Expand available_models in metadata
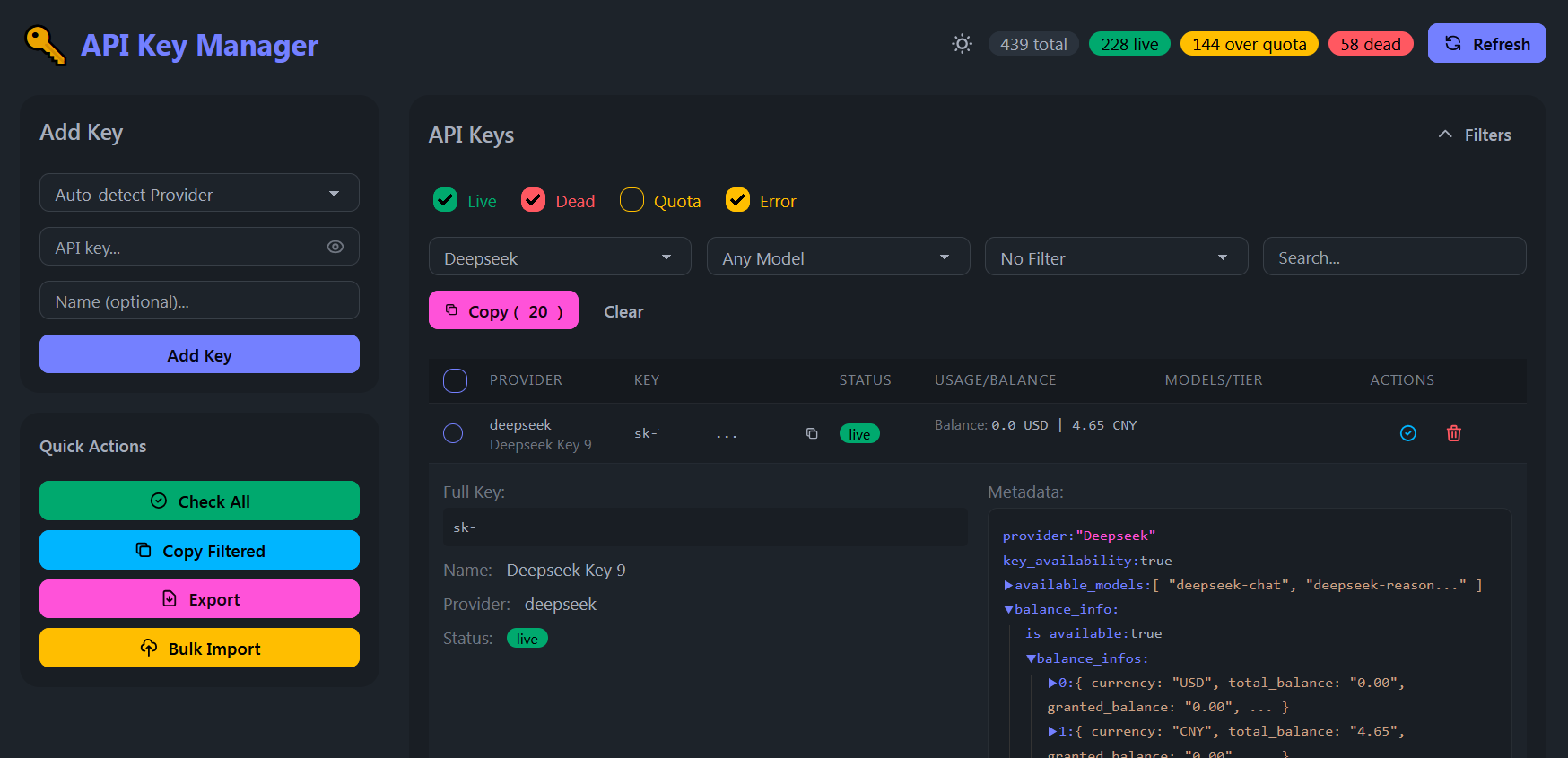The width and height of the screenshot is (1568, 758). click(1008, 585)
